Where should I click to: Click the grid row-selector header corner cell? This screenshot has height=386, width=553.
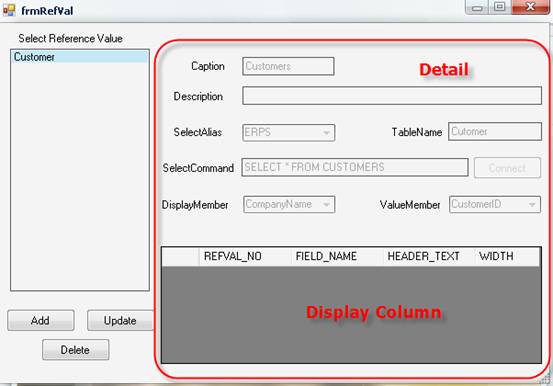[181, 257]
